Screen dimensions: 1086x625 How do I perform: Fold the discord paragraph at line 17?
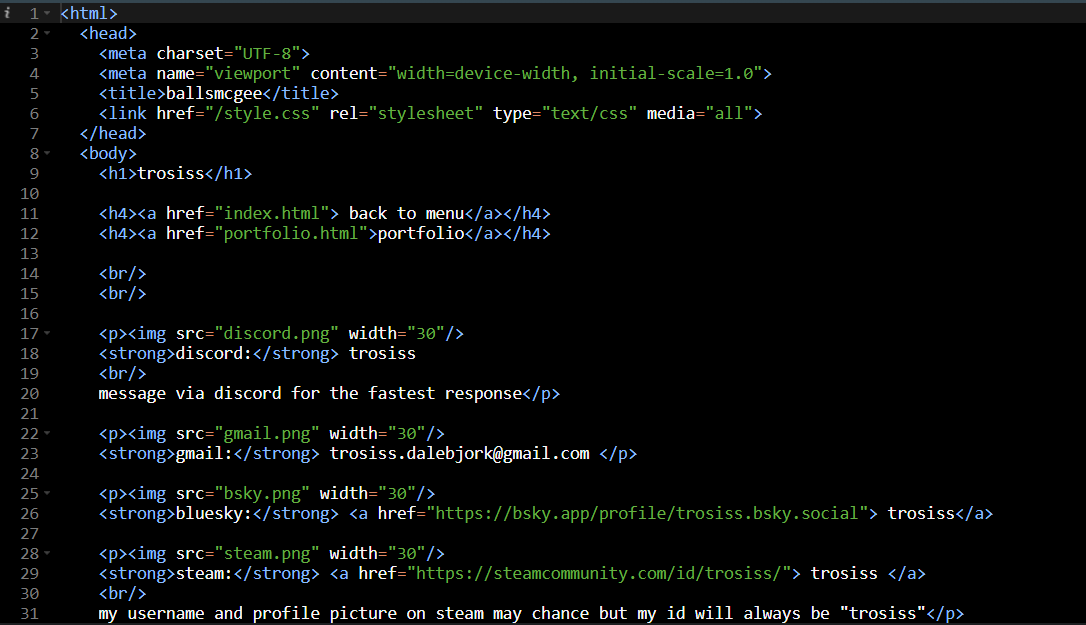[47, 333]
